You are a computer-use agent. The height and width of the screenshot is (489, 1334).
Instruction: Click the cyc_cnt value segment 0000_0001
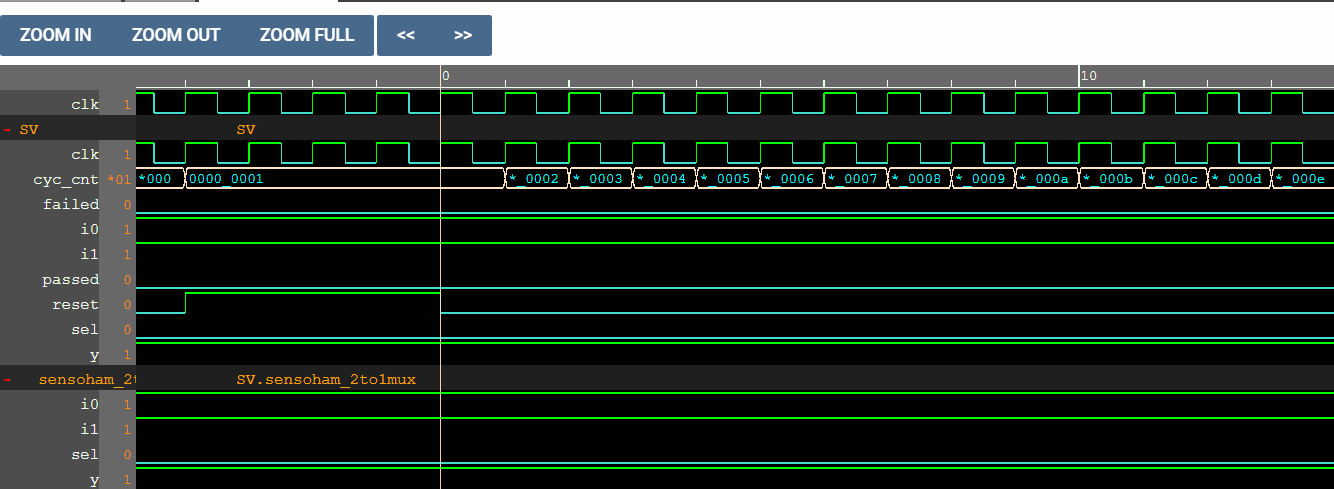click(x=345, y=179)
